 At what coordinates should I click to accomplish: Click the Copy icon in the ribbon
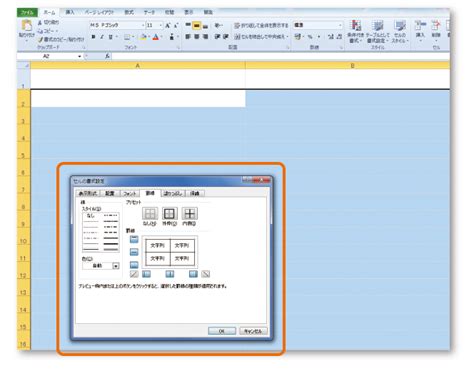40,31
